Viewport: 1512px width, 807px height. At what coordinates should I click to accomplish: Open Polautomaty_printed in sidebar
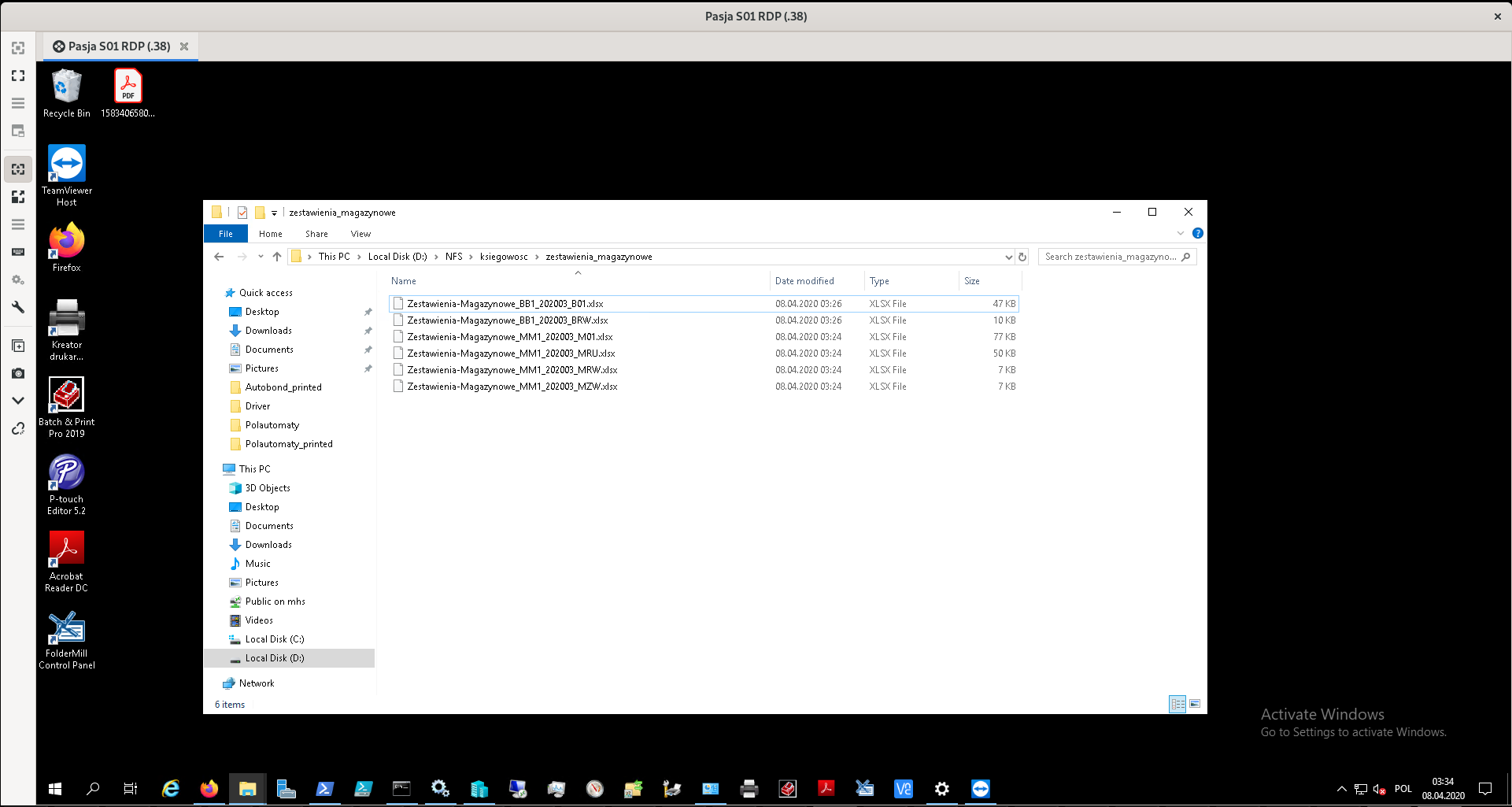[x=289, y=444]
